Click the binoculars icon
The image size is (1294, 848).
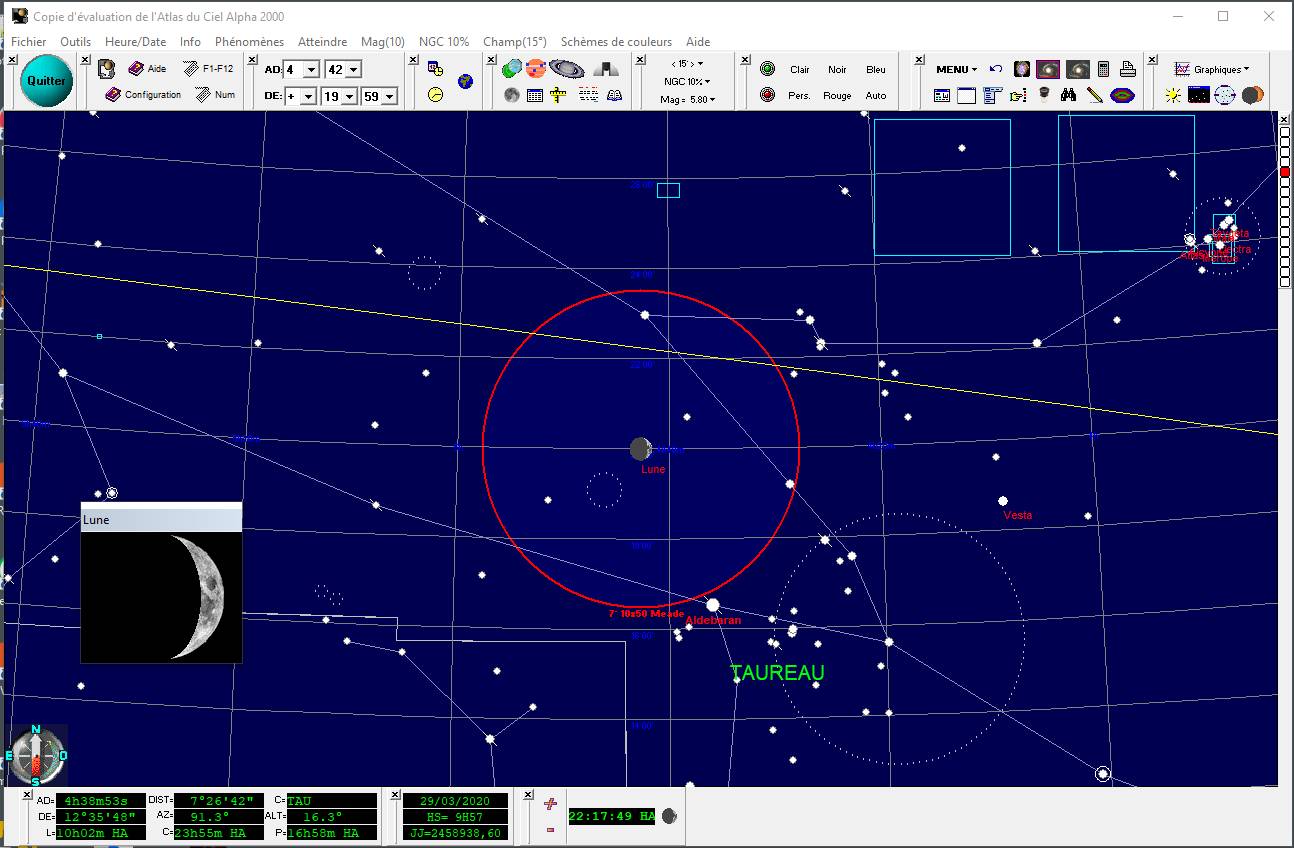coord(1069,95)
